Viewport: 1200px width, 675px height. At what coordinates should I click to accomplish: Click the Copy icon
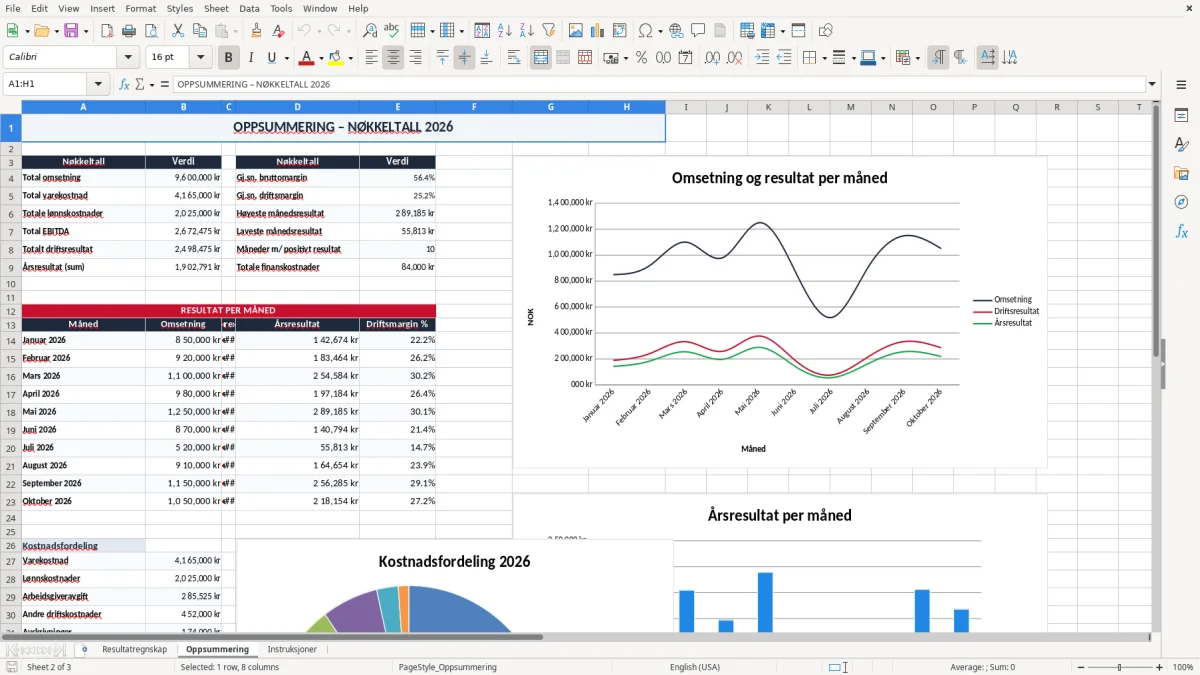point(199,31)
